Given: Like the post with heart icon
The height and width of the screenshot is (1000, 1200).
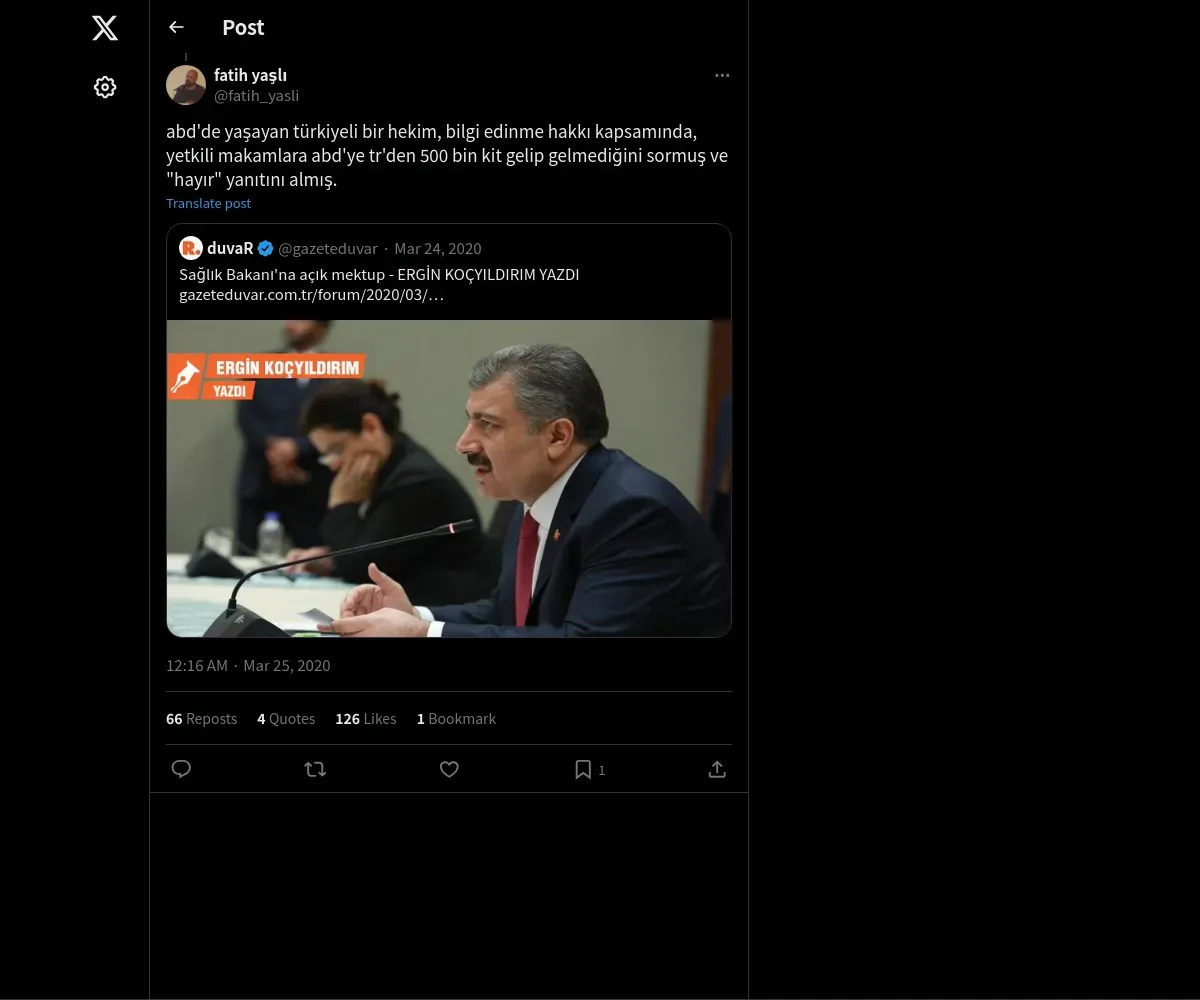Looking at the screenshot, I should pyautogui.click(x=449, y=769).
